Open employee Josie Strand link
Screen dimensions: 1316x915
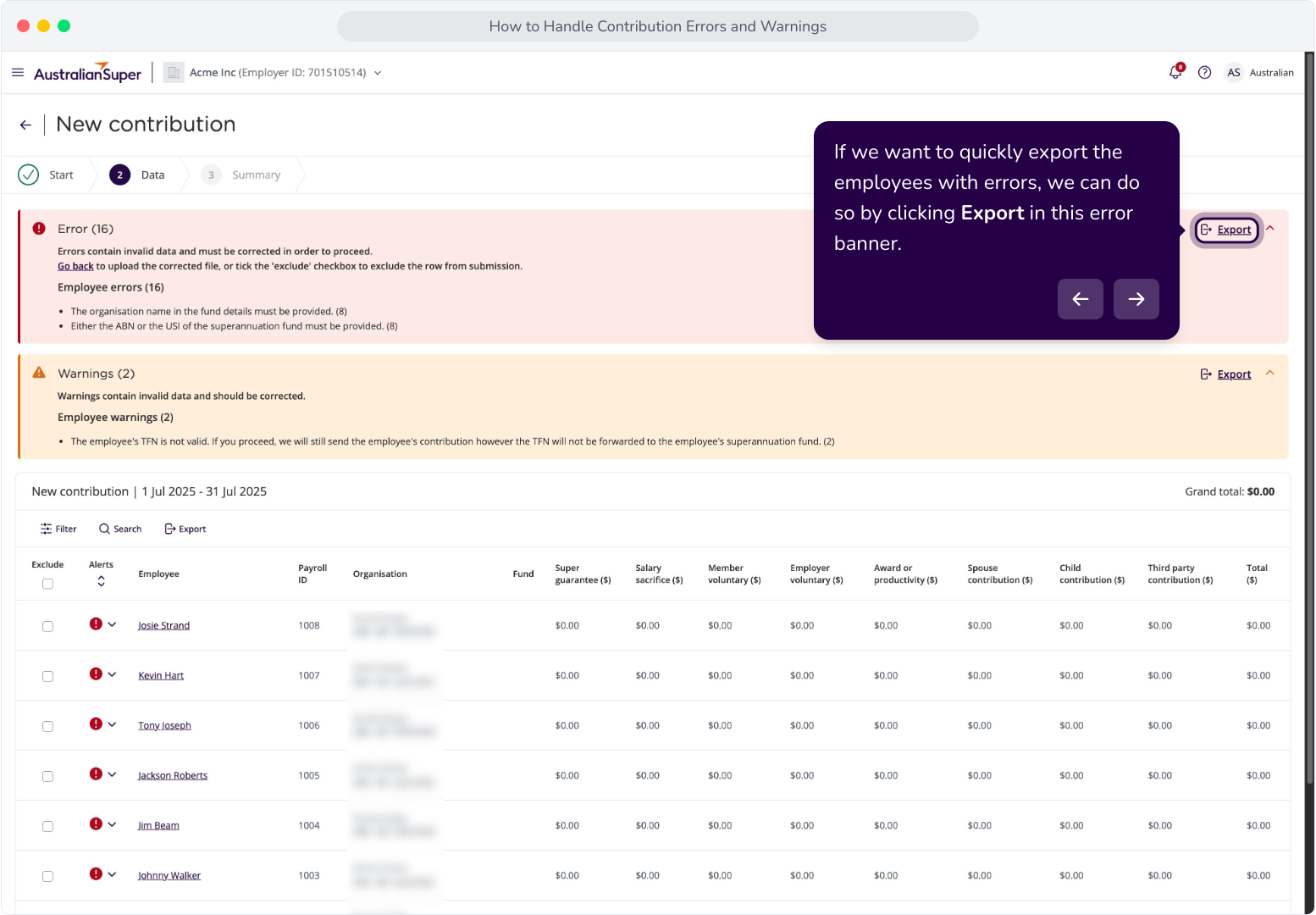(x=163, y=625)
